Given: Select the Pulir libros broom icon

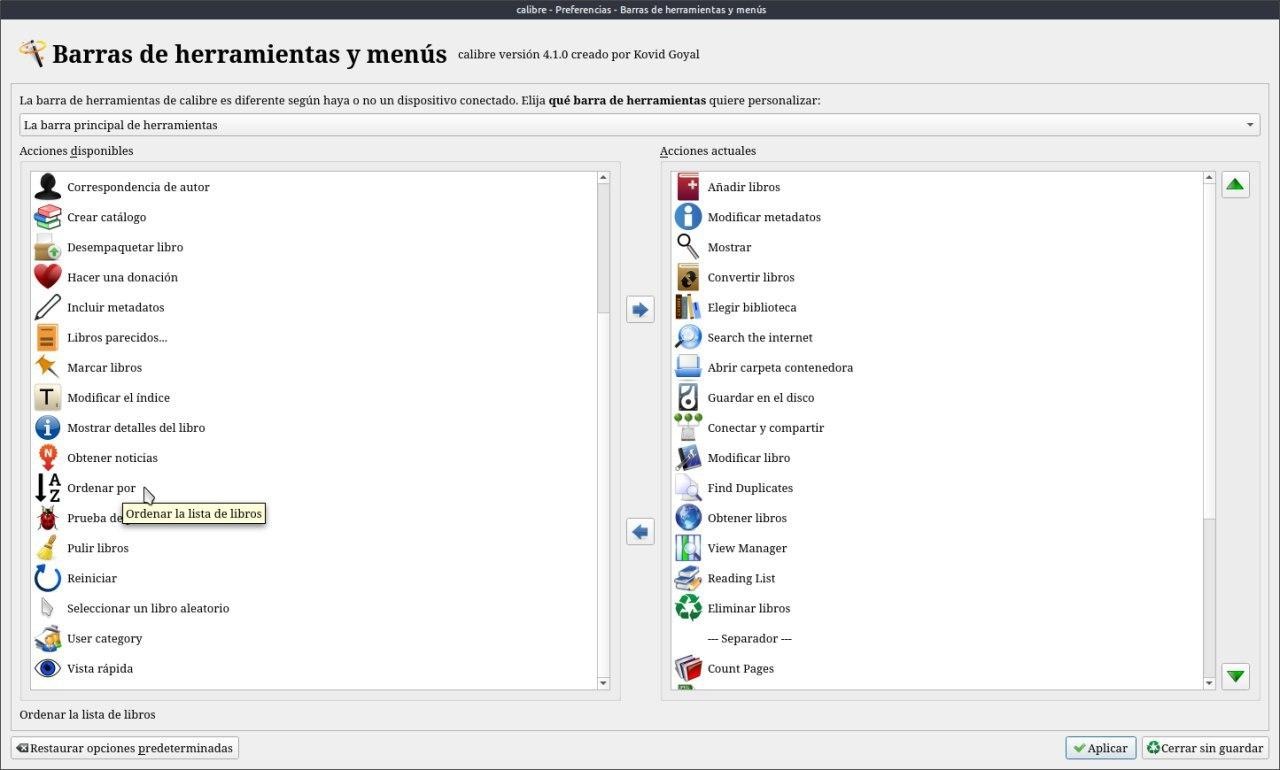Looking at the screenshot, I should pos(47,548).
